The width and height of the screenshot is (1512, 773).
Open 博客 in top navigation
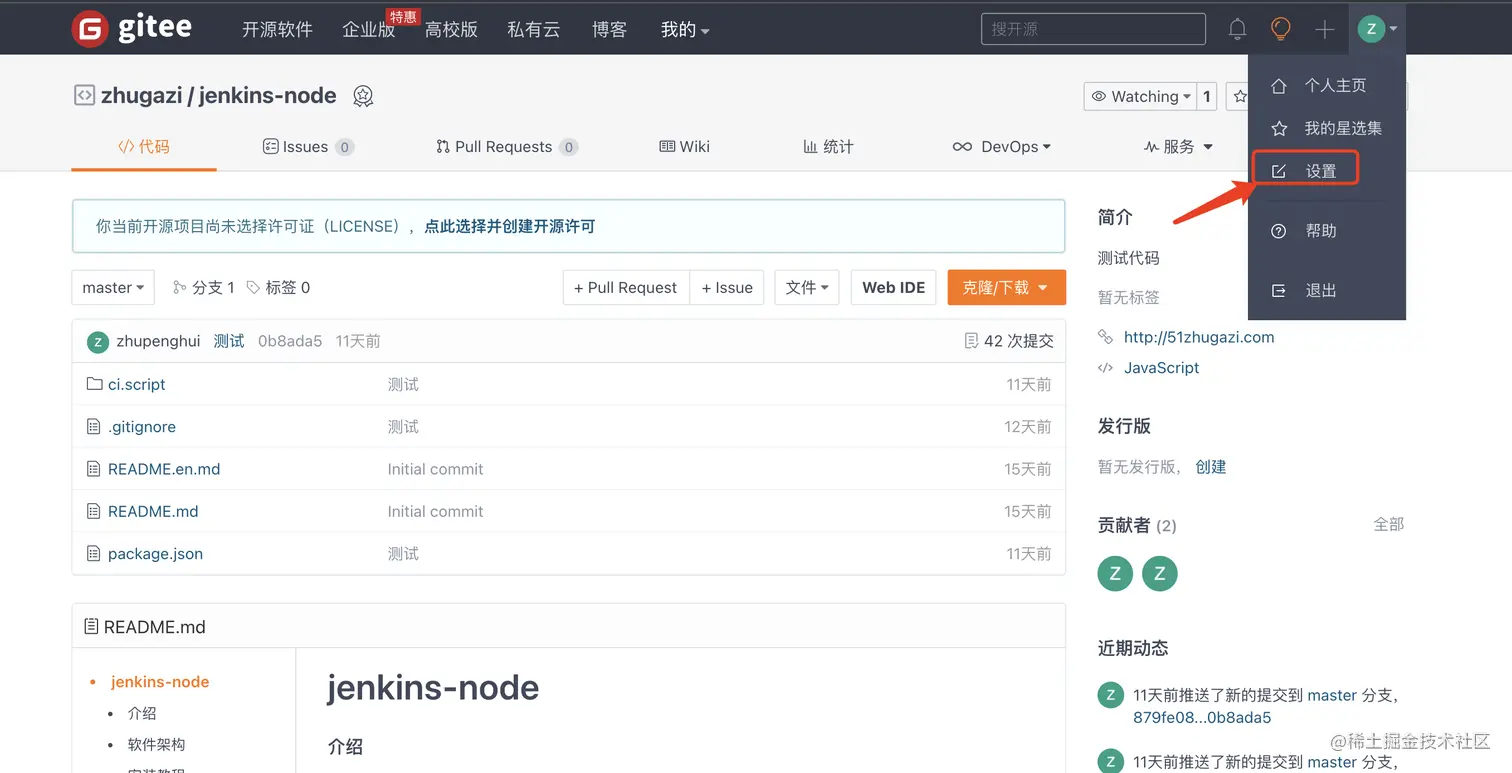coord(609,30)
